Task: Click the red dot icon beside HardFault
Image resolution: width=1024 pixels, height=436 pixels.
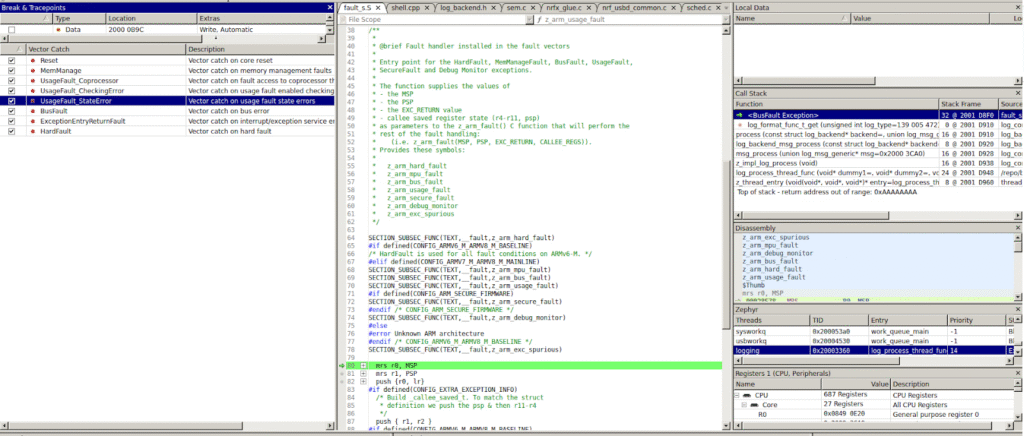Action: pos(33,131)
